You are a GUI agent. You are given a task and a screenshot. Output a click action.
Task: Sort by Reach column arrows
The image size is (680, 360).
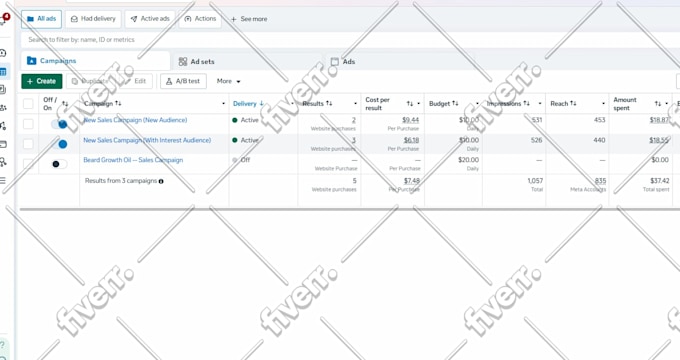573,104
